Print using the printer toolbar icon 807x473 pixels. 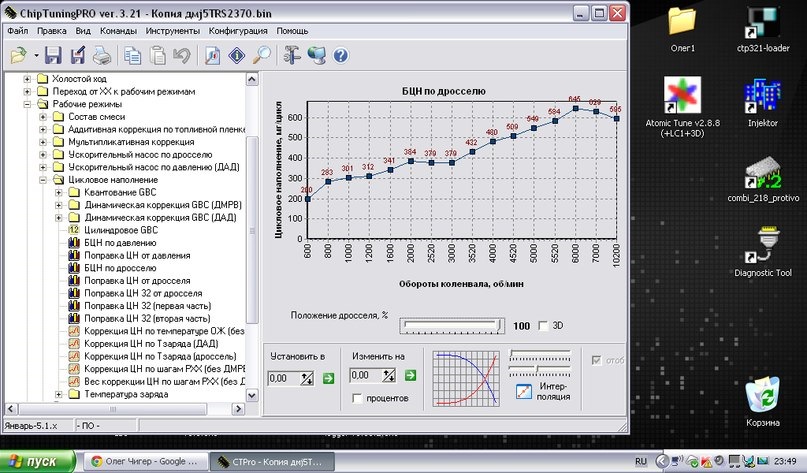(x=102, y=55)
